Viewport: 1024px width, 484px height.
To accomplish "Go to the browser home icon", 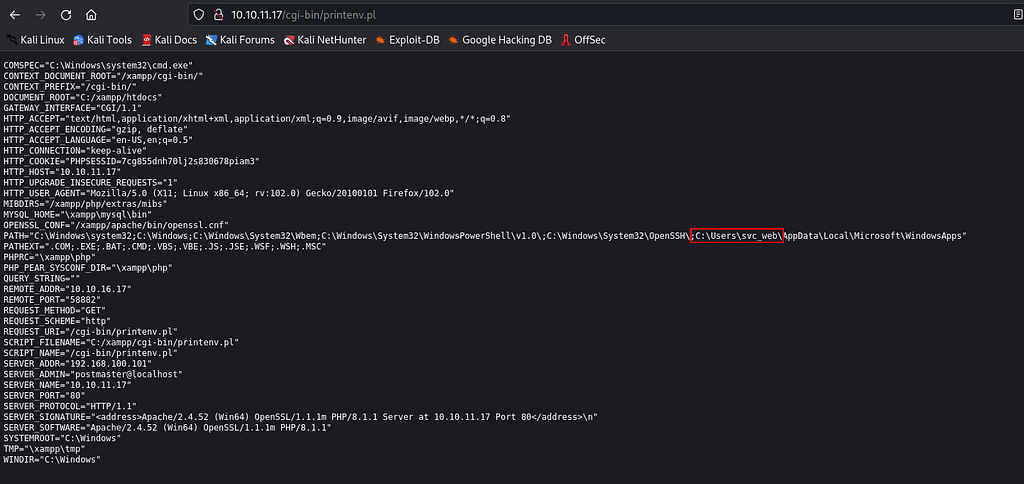I will [x=91, y=14].
